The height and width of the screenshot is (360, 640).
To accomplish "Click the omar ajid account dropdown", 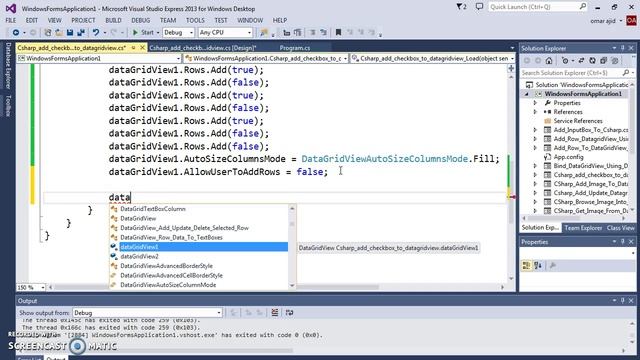I will 606,20.
